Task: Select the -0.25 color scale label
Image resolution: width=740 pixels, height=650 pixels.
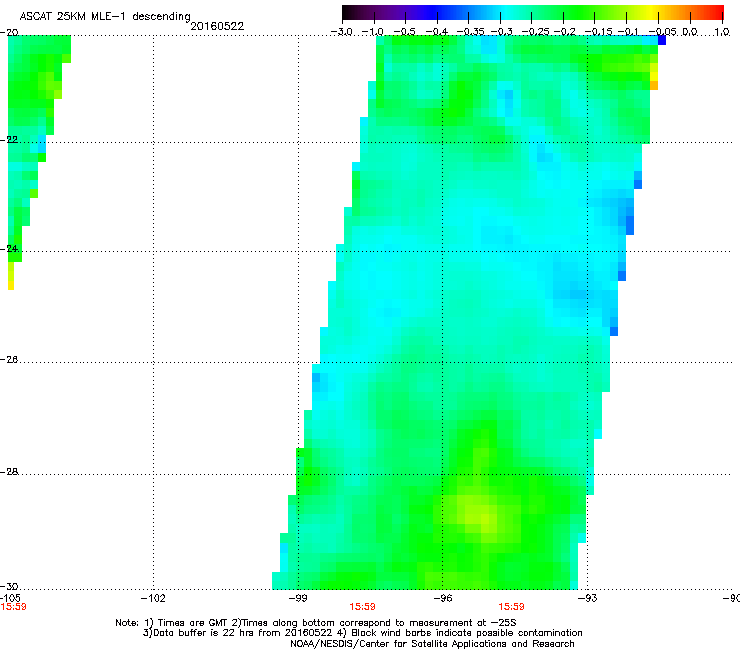Action: coord(535,32)
